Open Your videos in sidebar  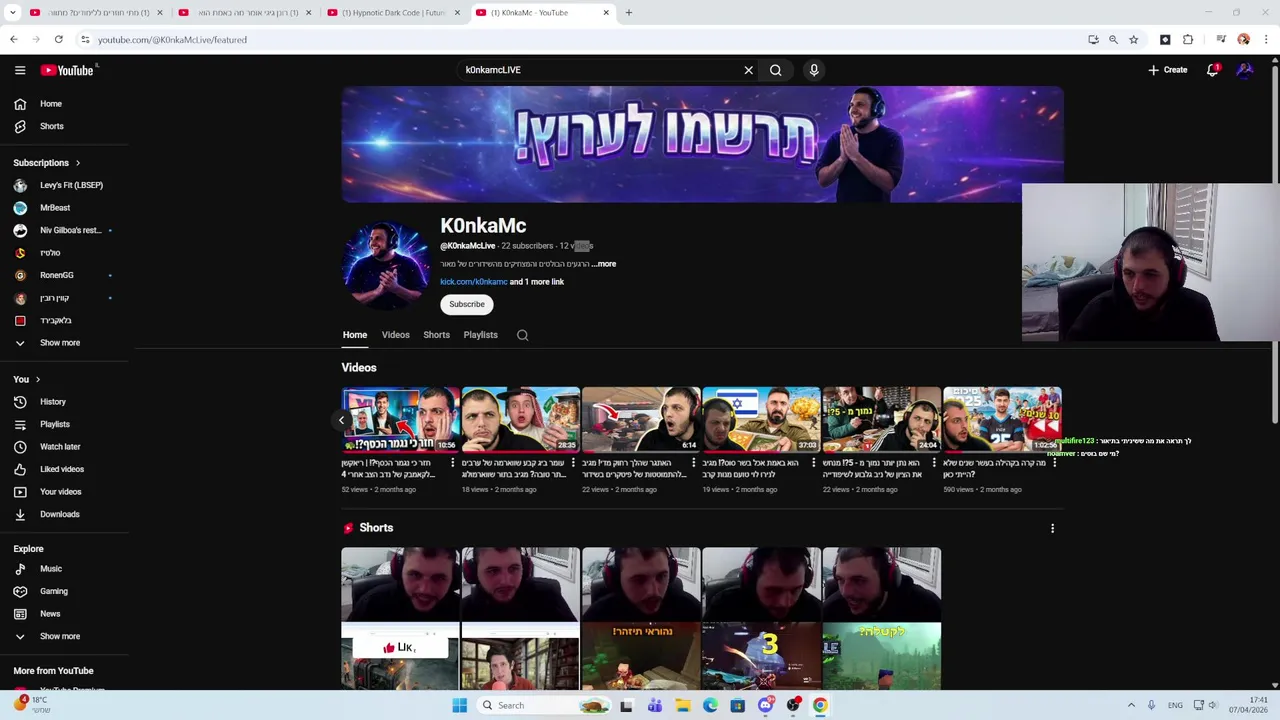64,492
